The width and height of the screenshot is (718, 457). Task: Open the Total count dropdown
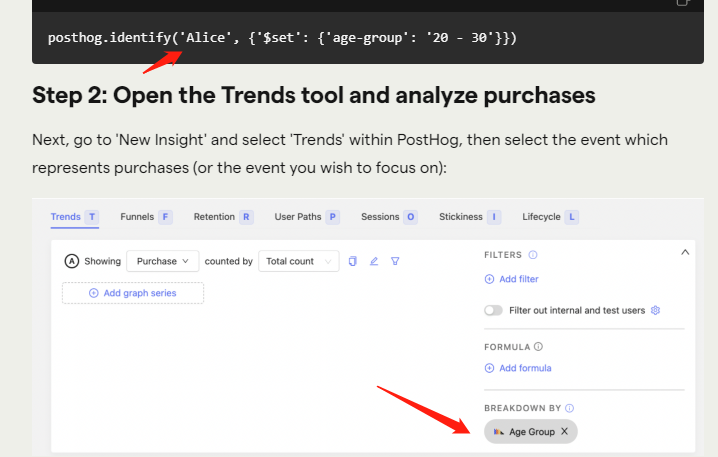[x=299, y=261]
